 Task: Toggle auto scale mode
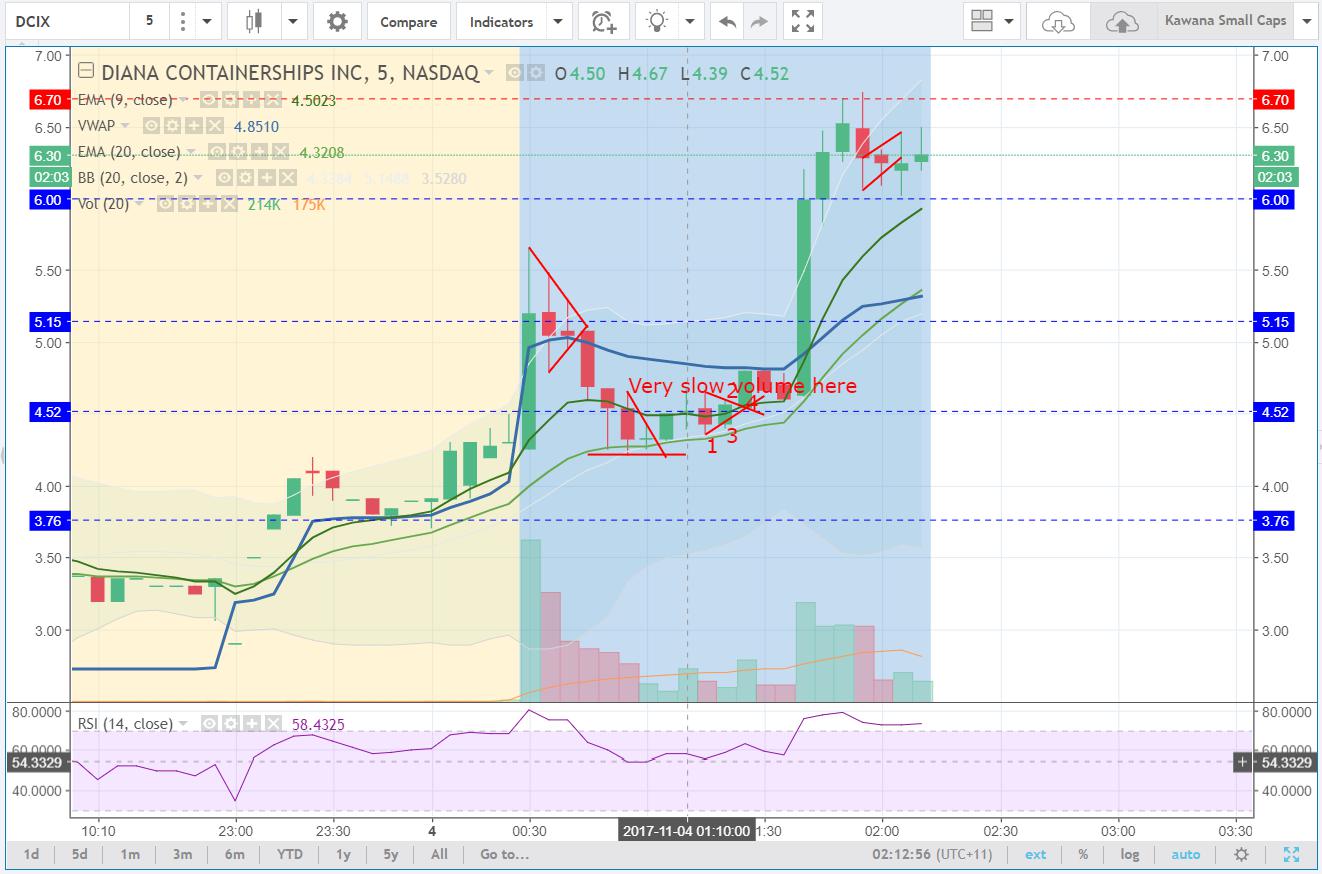pos(1186,855)
